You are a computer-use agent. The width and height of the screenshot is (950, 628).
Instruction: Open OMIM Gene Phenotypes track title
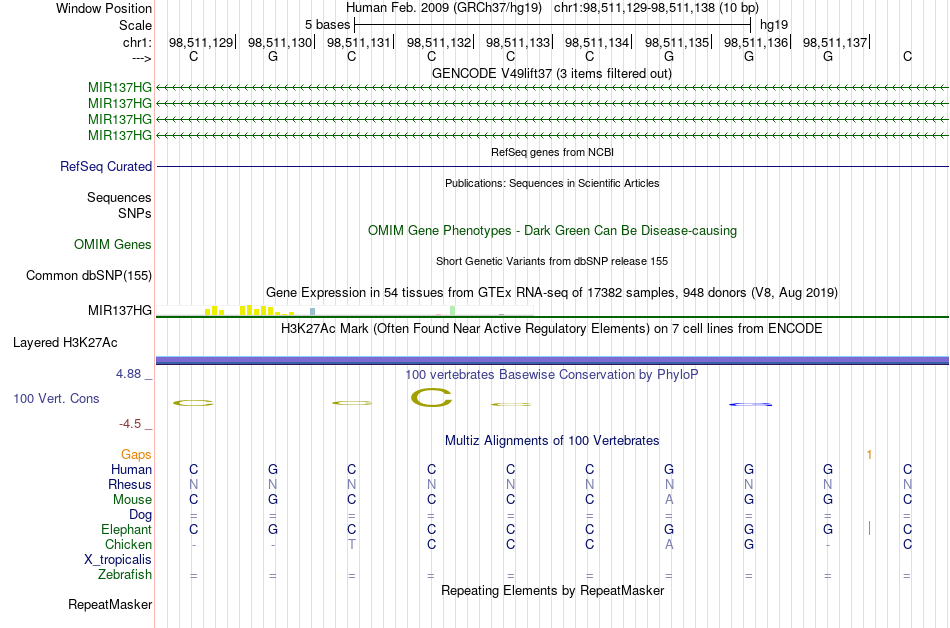552,231
